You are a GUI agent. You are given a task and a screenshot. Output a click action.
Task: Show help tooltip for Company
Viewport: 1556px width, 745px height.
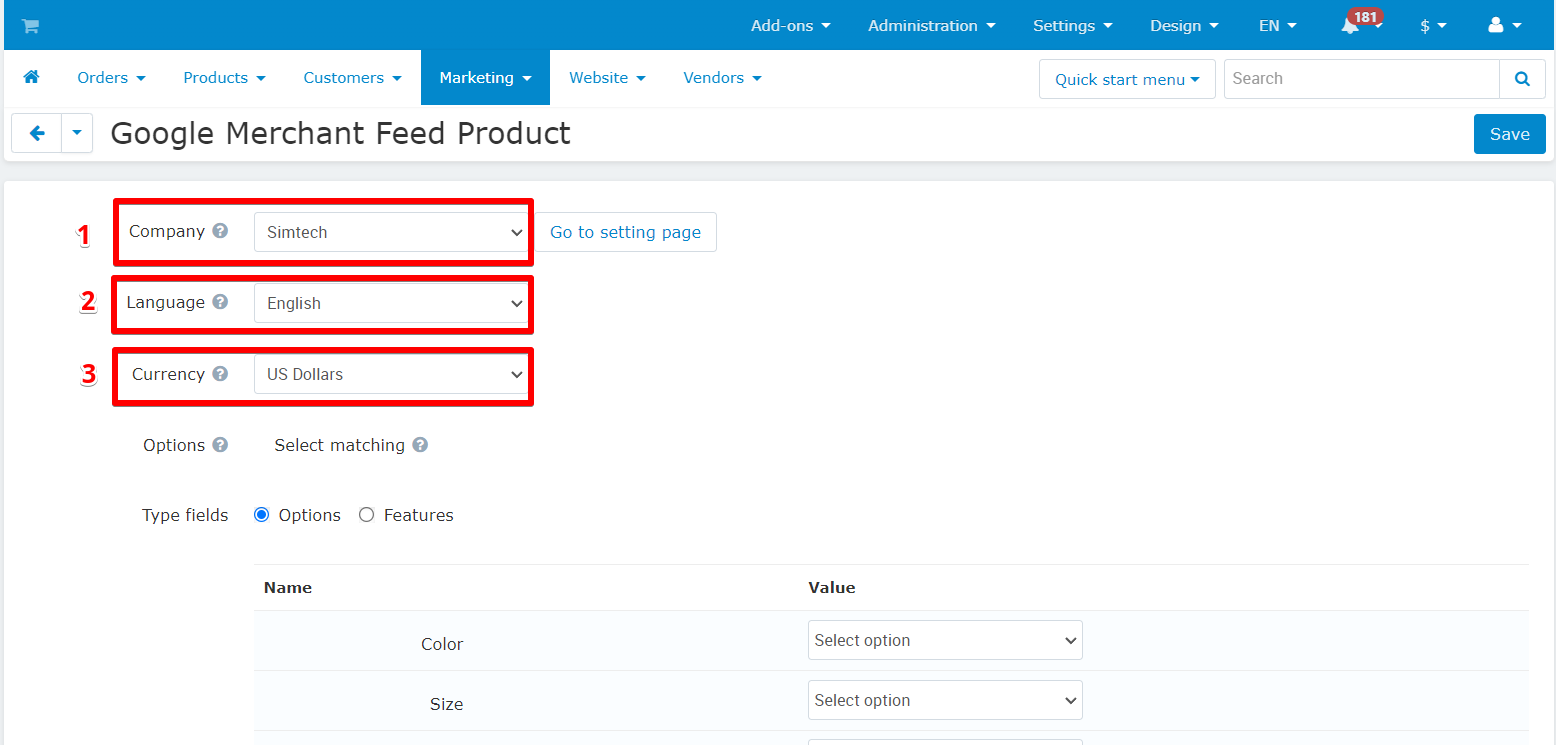pyautogui.click(x=220, y=231)
